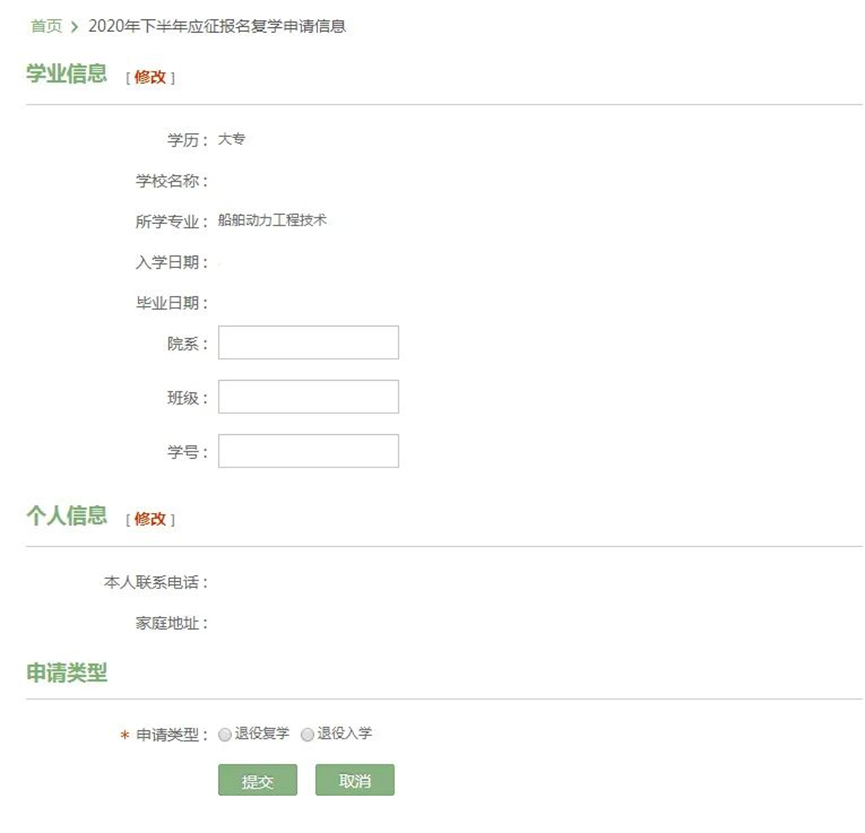Image resolution: width=865 pixels, height=833 pixels.
Task: Focus the 院系 text input box
Action: tap(308, 342)
